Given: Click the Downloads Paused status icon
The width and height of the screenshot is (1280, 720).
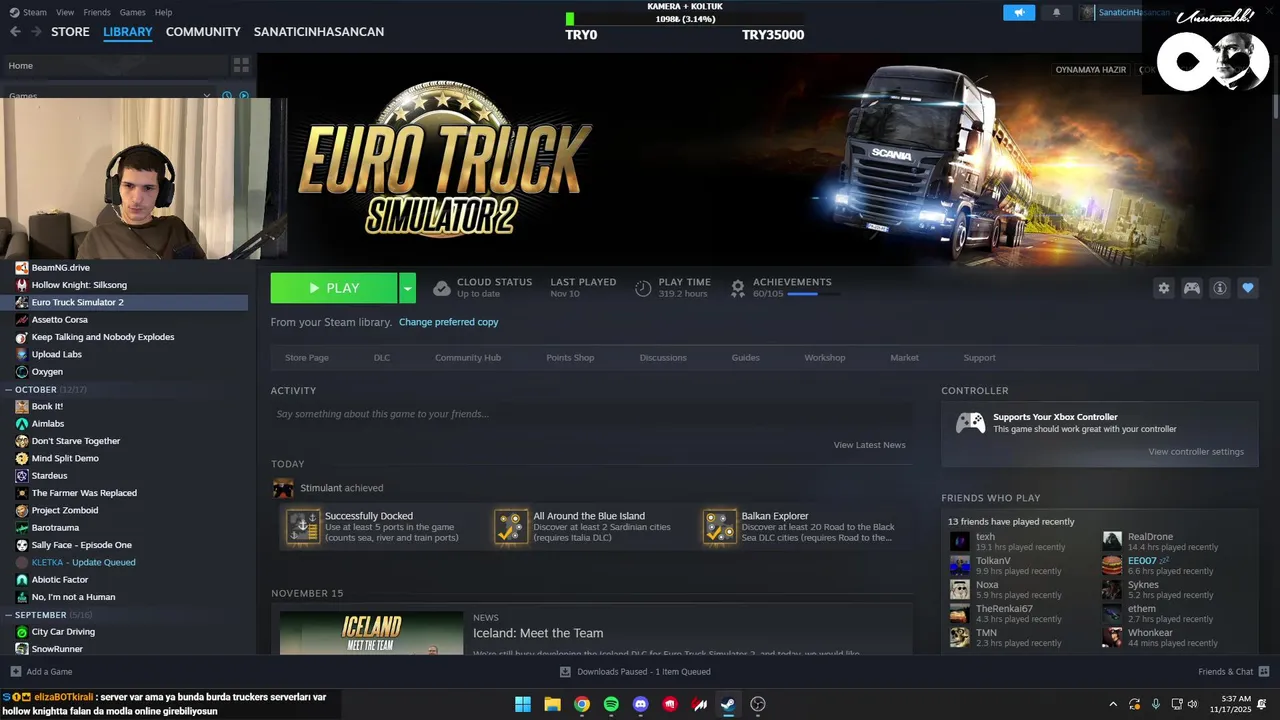Looking at the screenshot, I should 565,672.
